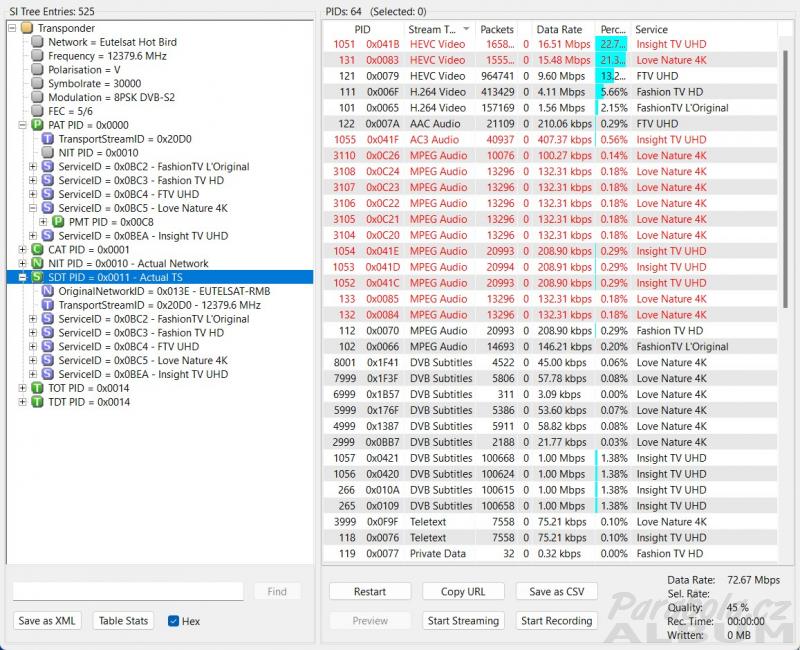
Task: Click the green T icon of TDT PID
Action: tap(37, 402)
